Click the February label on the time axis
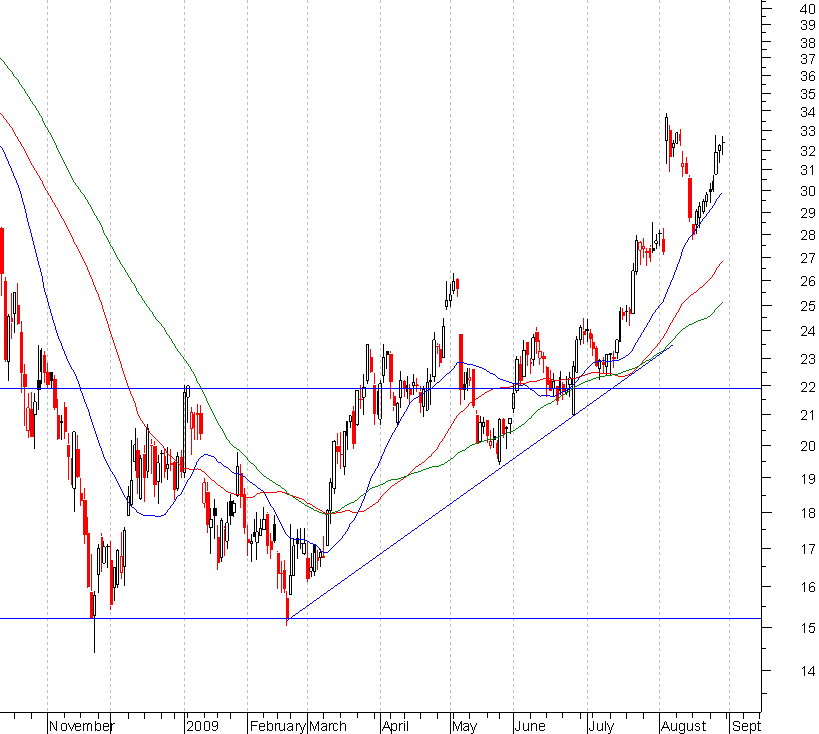Image resolution: width=819 pixels, height=734 pixels. pyautogui.click(x=277, y=726)
